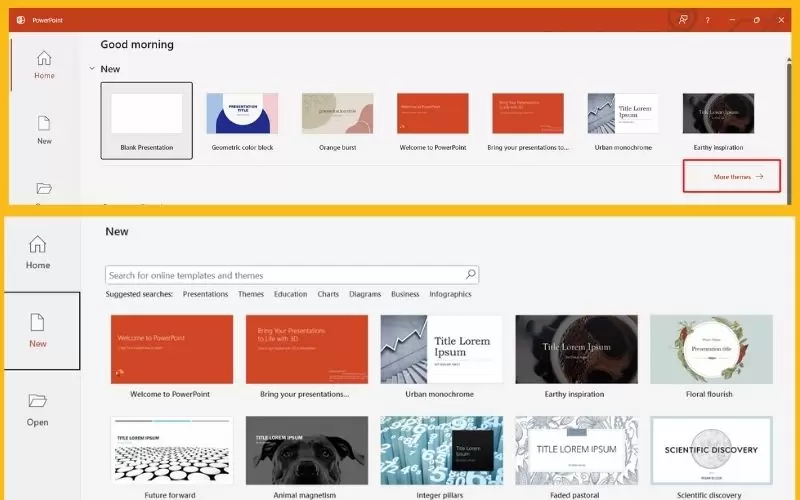Open folder icon in upper window sidebar
Screen dimensions: 800x500
(44, 188)
